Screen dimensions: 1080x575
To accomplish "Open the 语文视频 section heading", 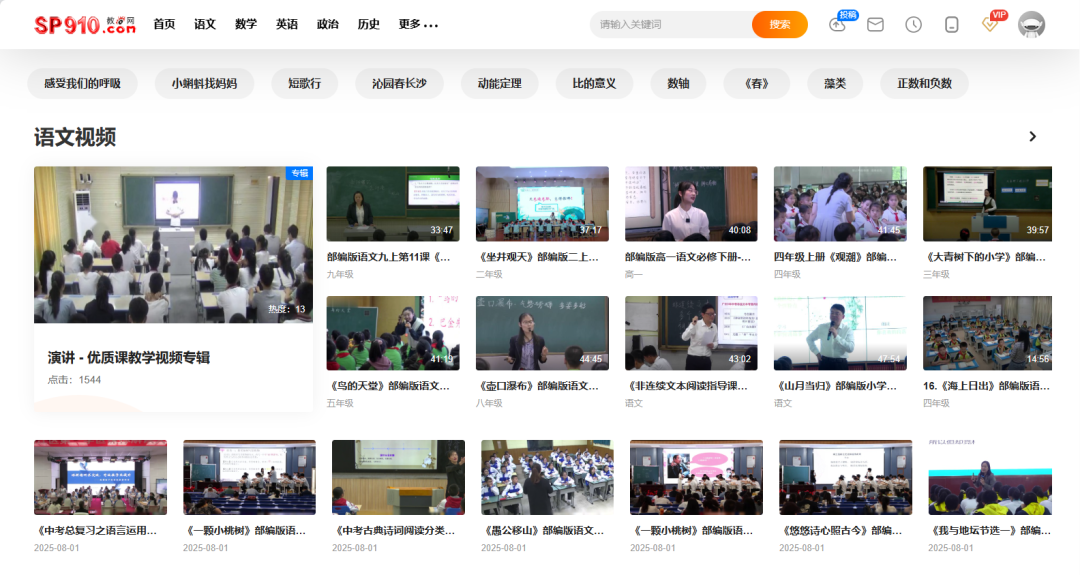I will tap(75, 137).
